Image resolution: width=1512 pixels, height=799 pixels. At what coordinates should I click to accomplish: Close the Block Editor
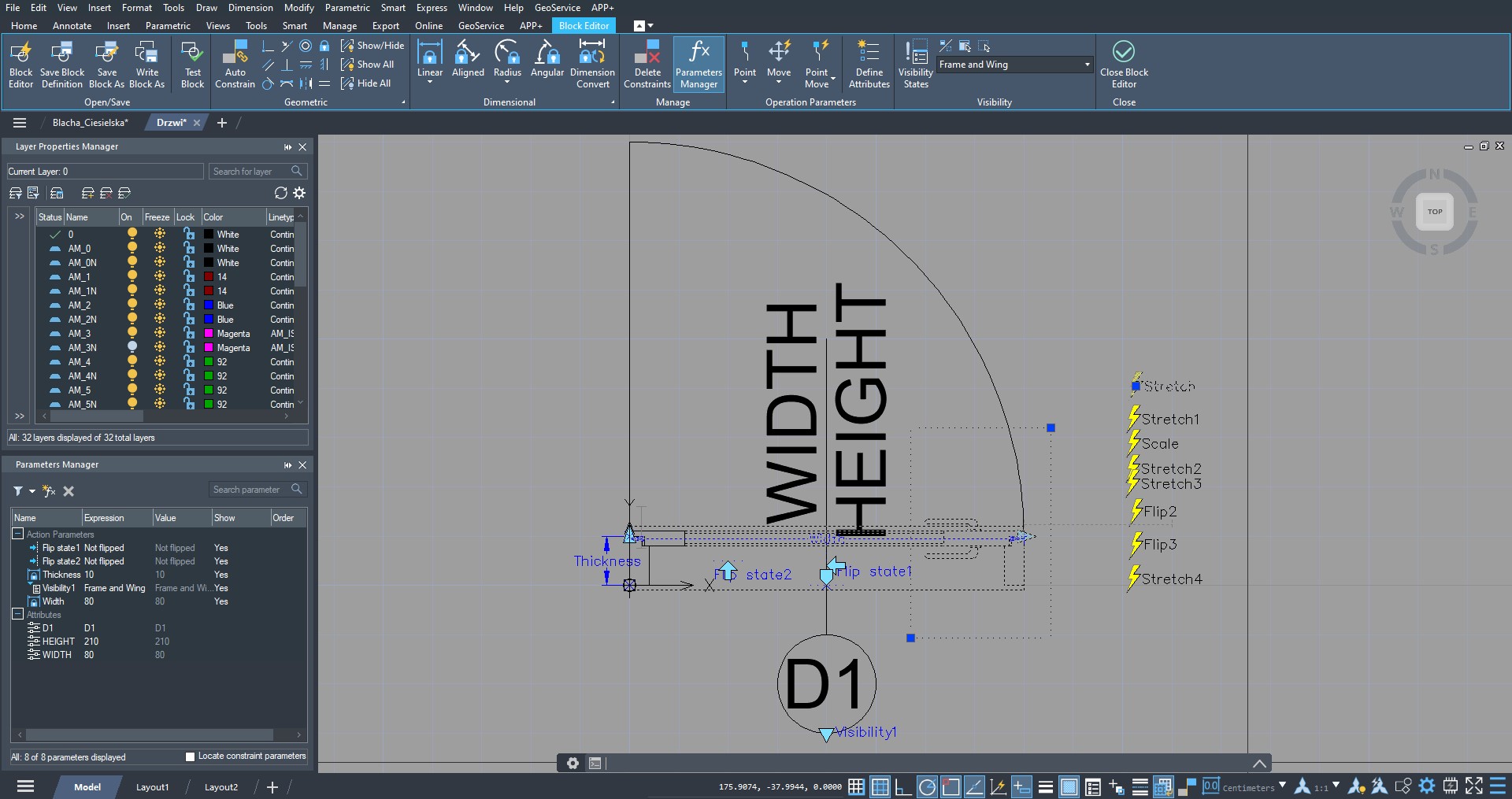pyautogui.click(x=1124, y=65)
